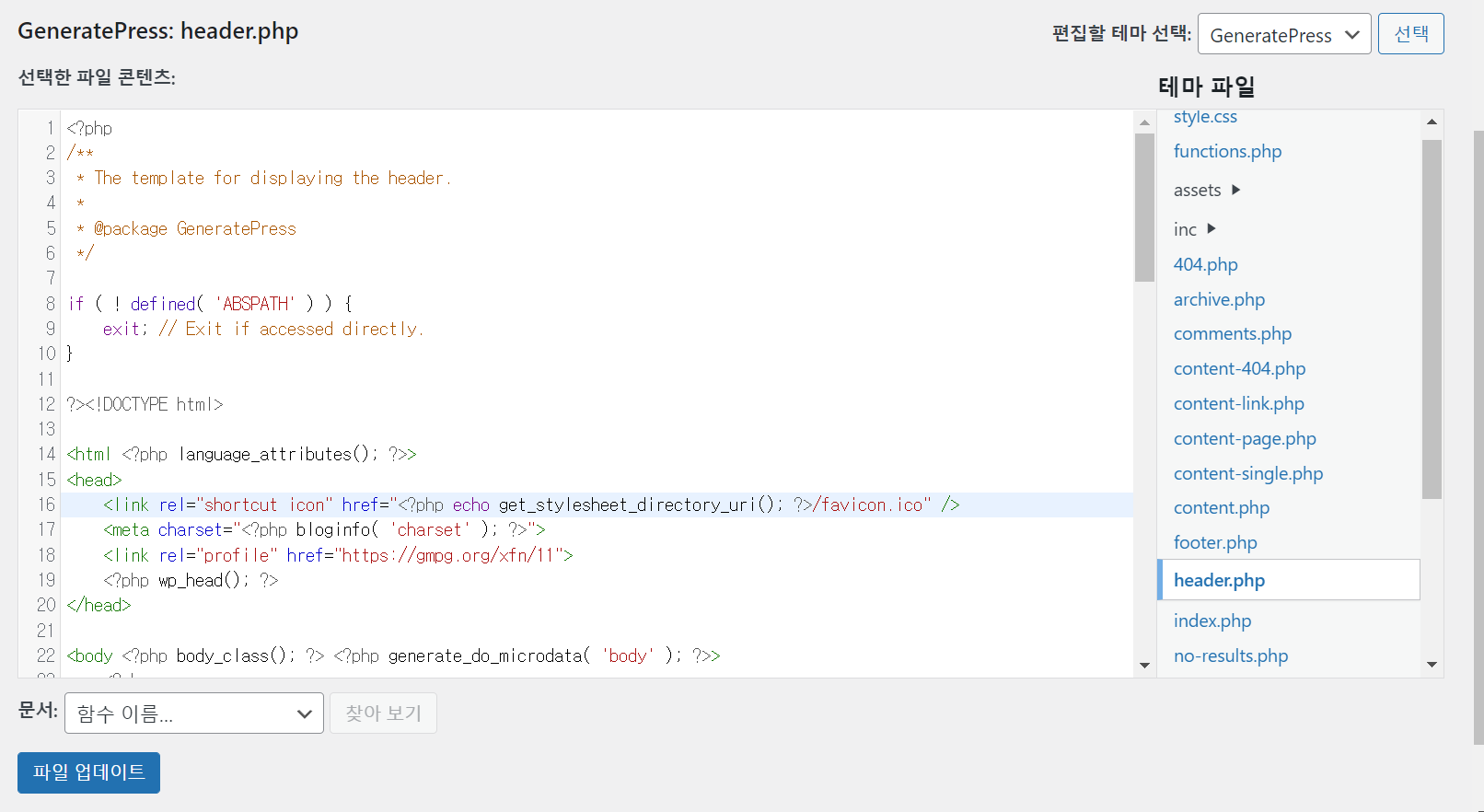Open functions.php theme file
The height and width of the screenshot is (812, 1484).
coord(1227,151)
